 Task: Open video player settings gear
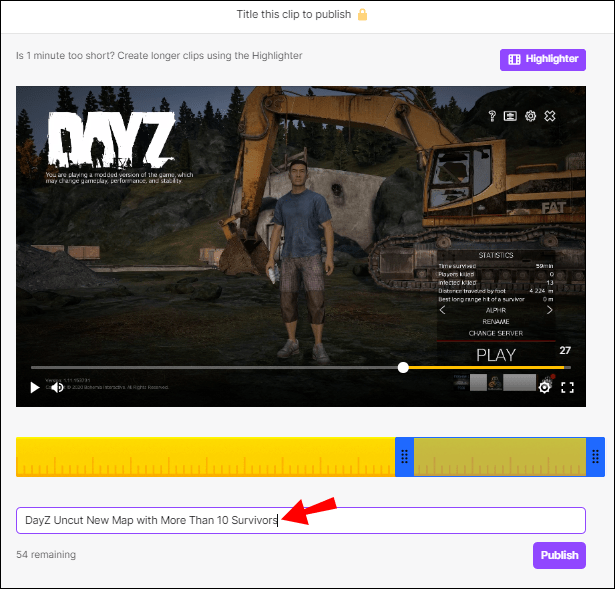coord(544,387)
